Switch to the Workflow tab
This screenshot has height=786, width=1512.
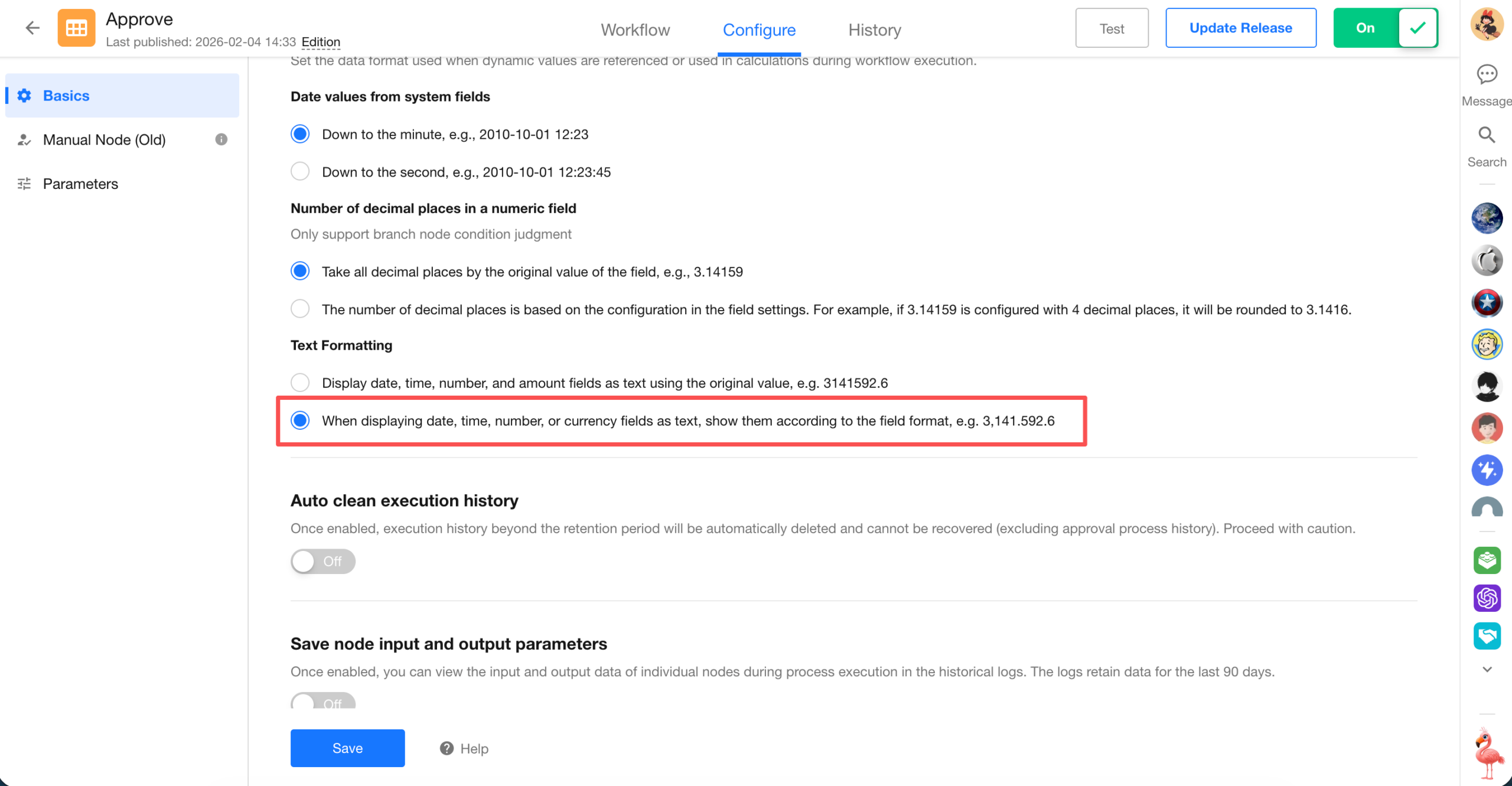(635, 30)
